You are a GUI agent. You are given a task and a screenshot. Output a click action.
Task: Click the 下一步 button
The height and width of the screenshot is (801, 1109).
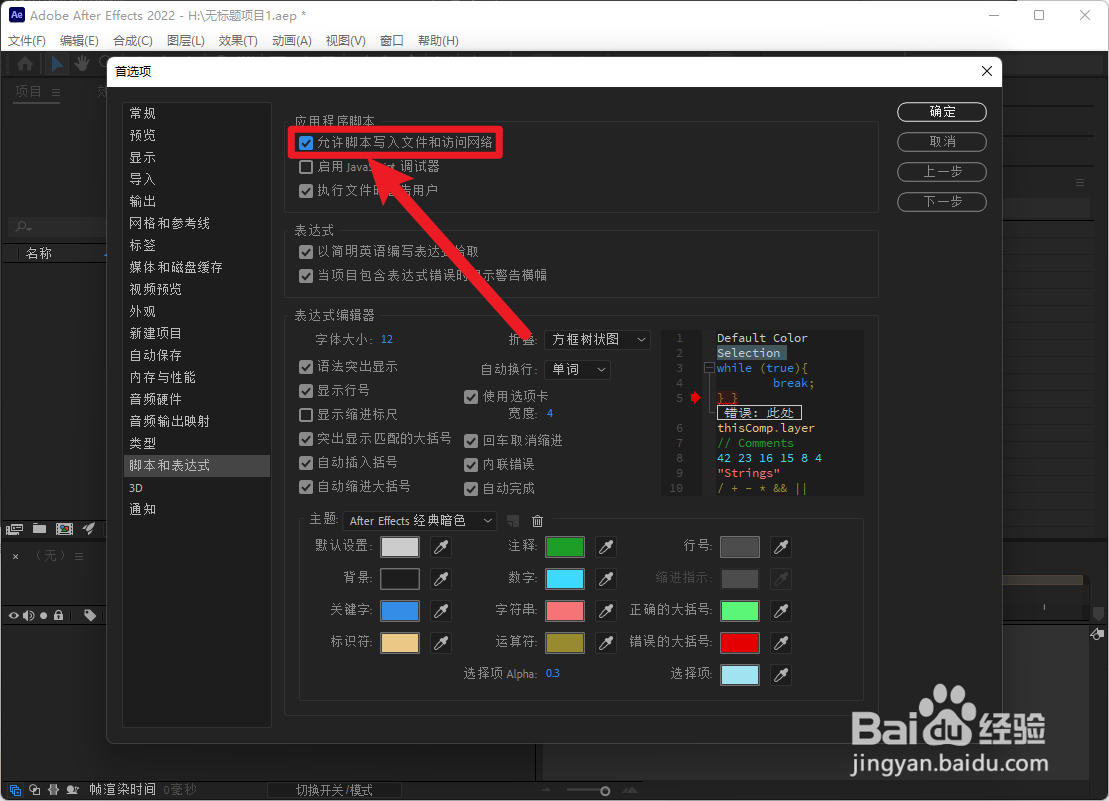(x=942, y=202)
